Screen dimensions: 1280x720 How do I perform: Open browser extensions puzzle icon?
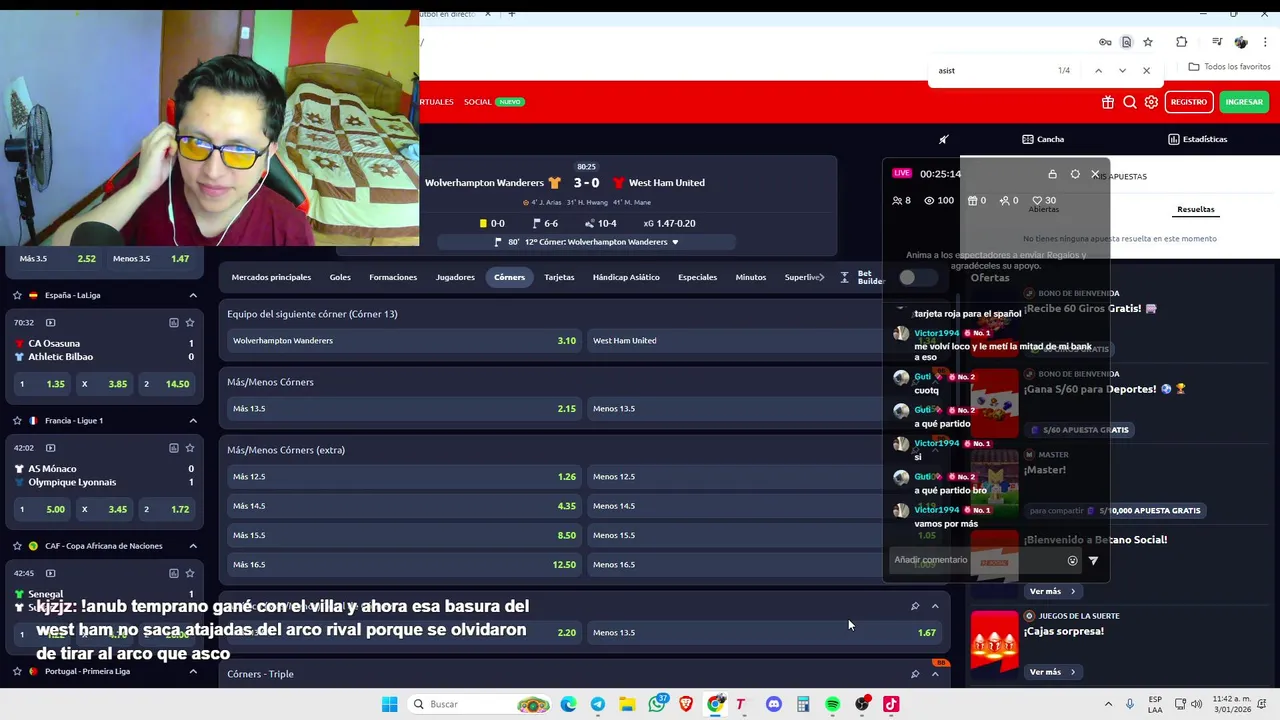(1182, 42)
